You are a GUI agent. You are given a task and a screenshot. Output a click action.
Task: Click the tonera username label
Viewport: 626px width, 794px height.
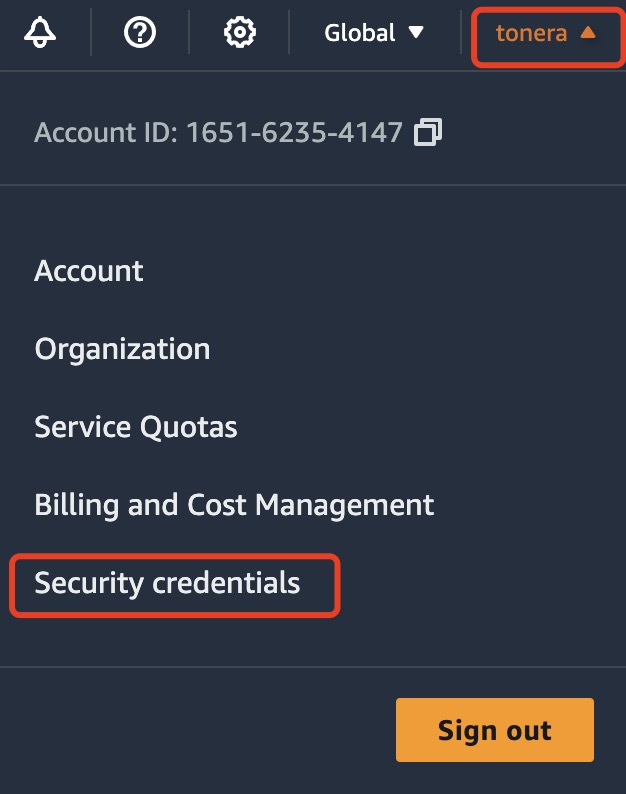(x=531, y=33)
